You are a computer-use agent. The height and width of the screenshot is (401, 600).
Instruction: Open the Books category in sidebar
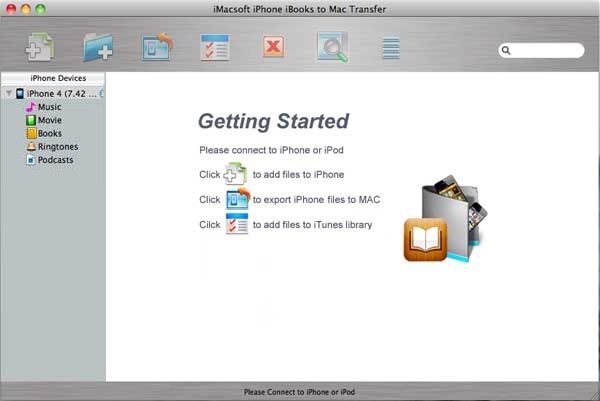tap(50, 134)
